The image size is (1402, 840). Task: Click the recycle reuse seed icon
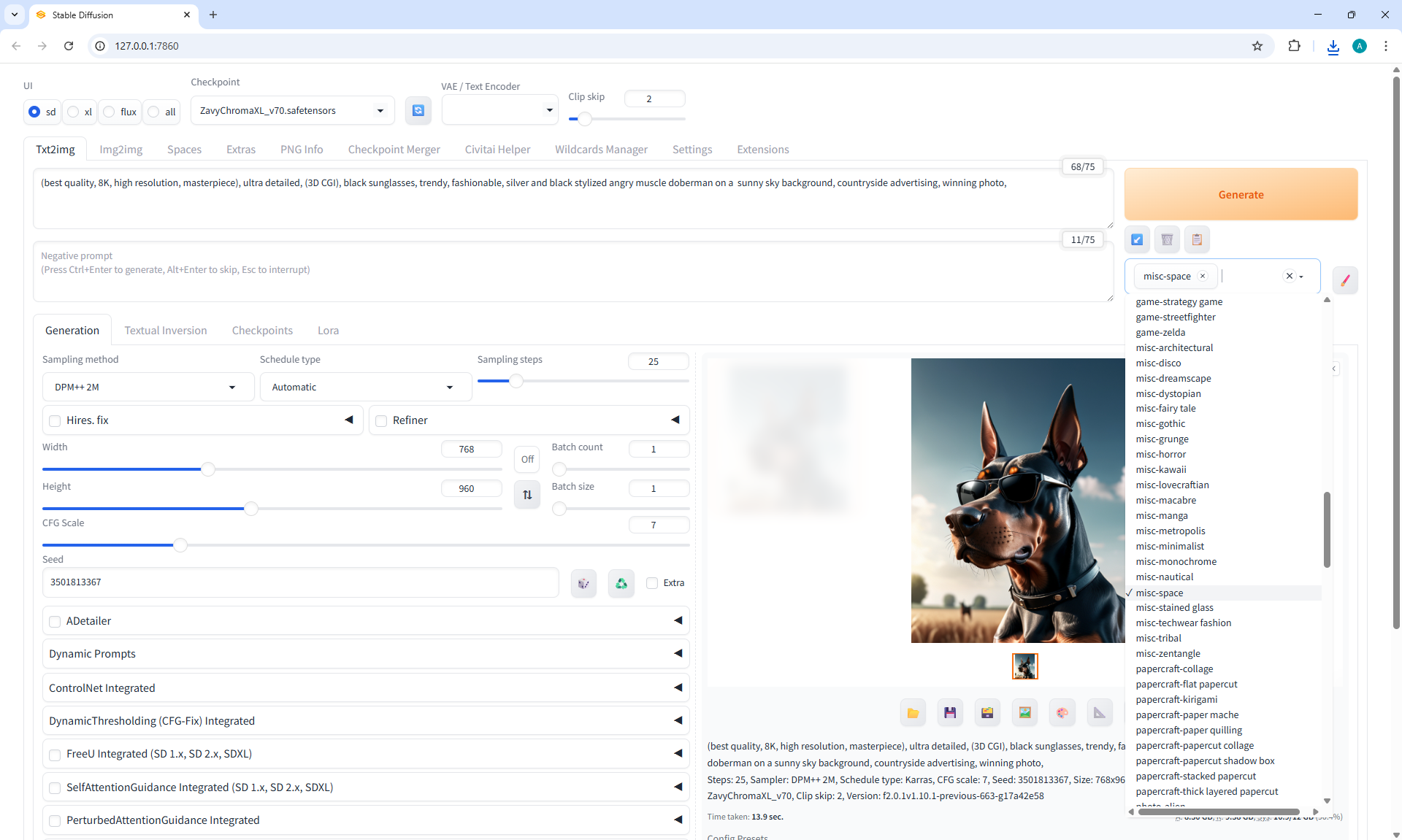click(x=621, y=583)
